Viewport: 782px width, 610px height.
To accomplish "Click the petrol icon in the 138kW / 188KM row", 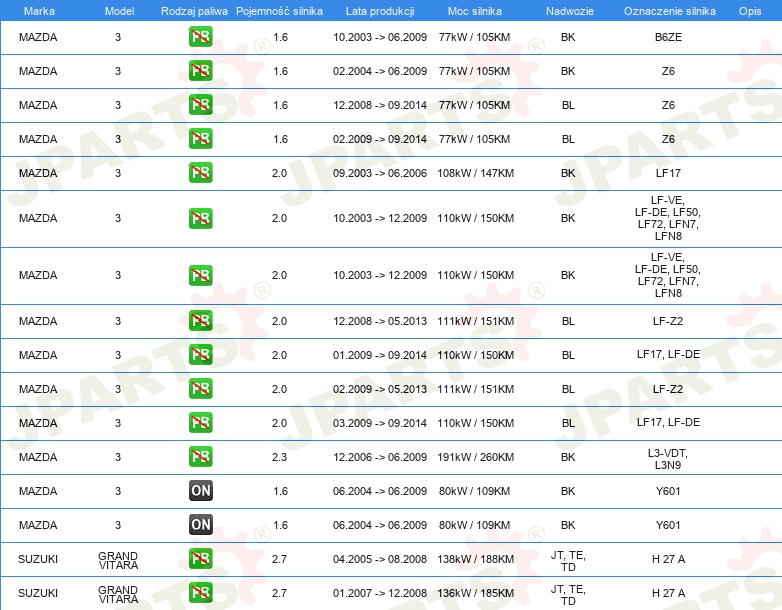I will coord(200,559).
